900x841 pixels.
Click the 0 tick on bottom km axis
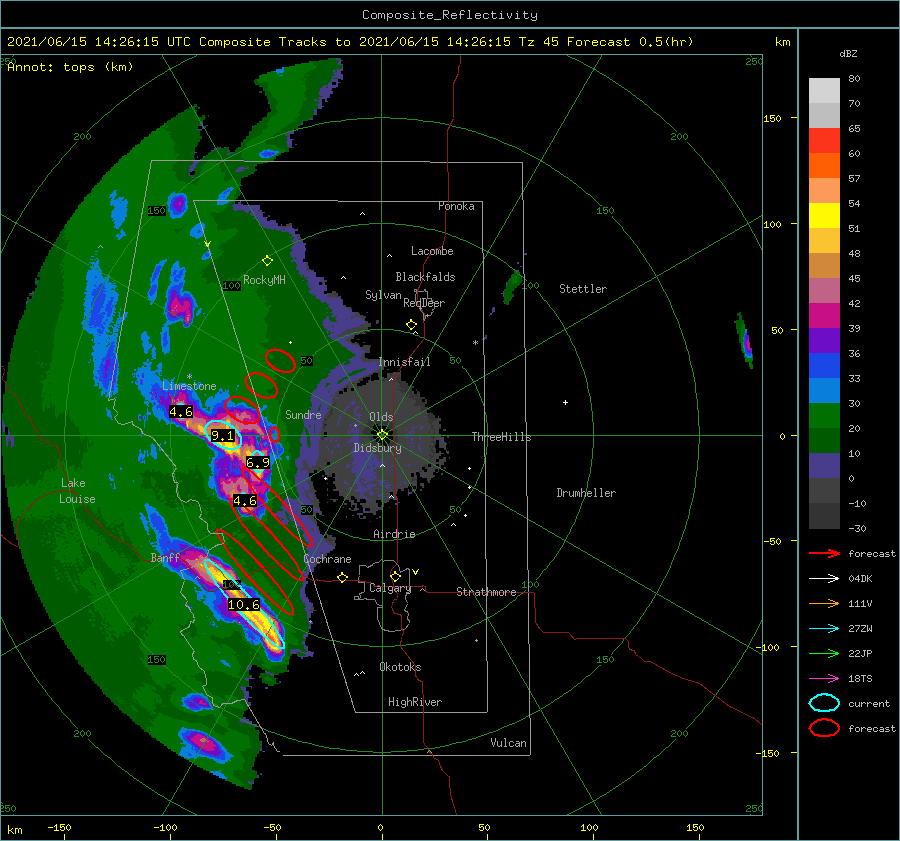(381, 828)
